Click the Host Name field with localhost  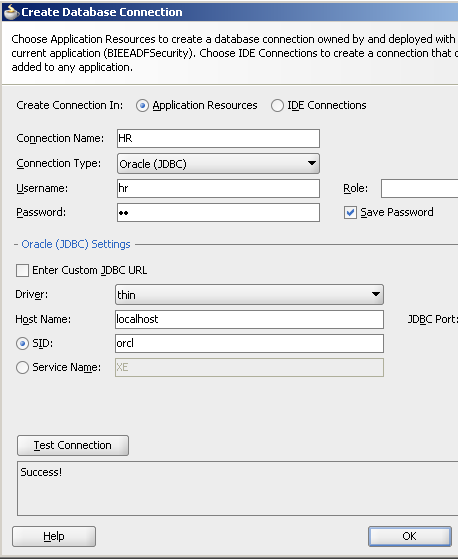[x=249, y=319]
